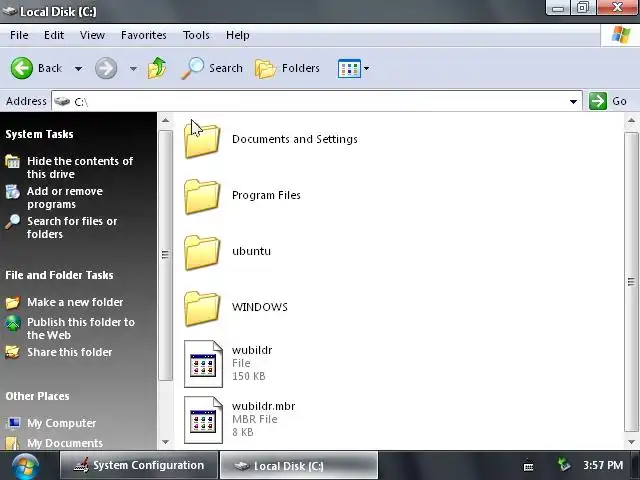Image resolution: width=640 pixels, height=480 pixels.
Task: Click the task pane scrollbar thumb
Action: pyautogui.click(x=165, y=256)
